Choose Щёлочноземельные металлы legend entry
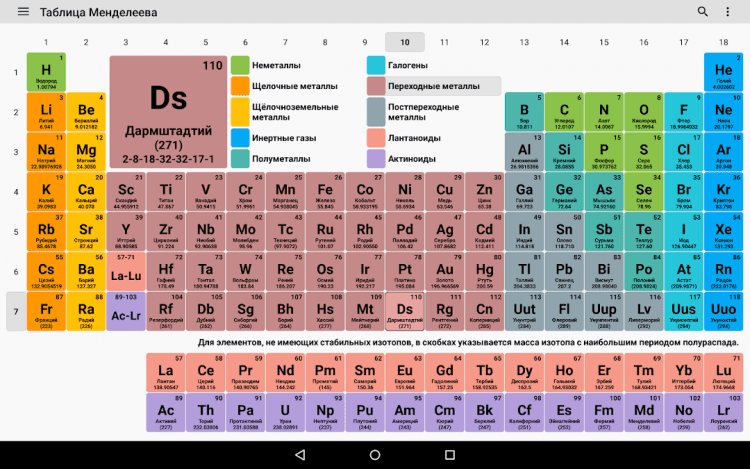Screen dimensions: 750x469 coord(286,112)
